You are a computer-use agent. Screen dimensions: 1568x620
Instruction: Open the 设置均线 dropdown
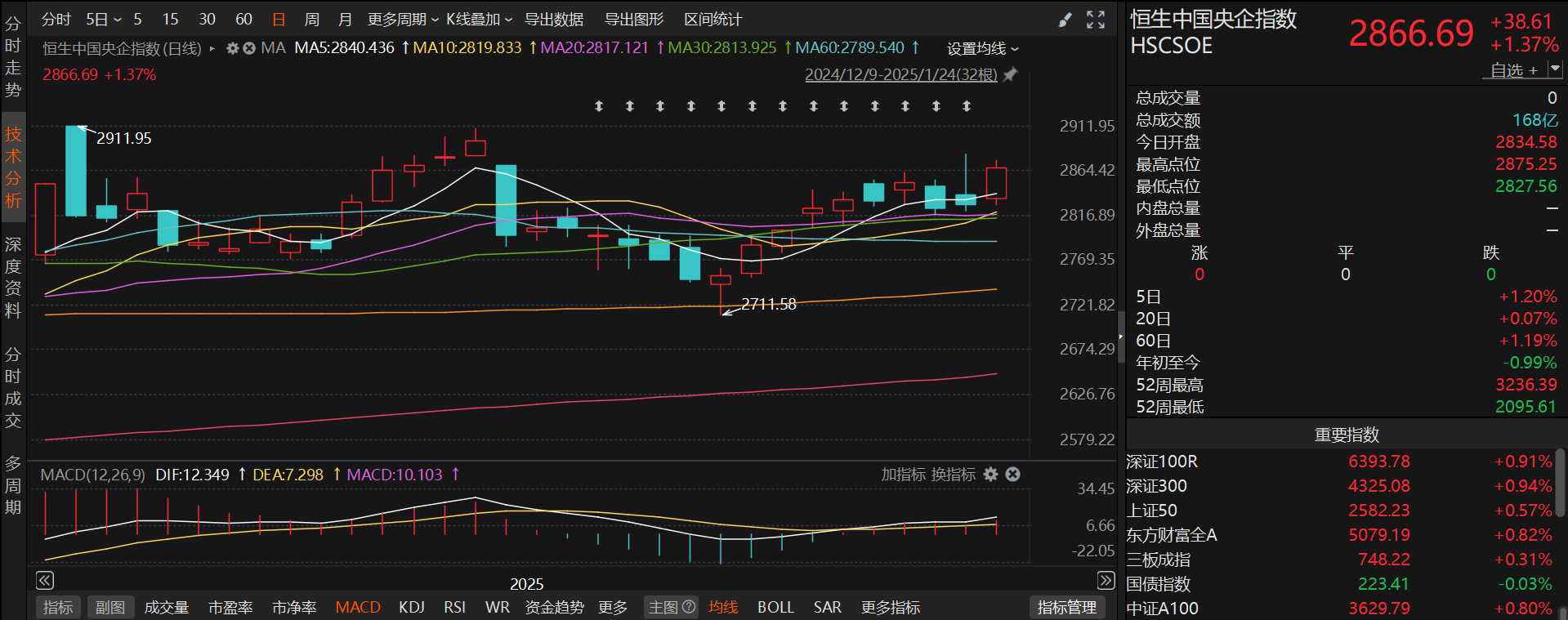983,48
